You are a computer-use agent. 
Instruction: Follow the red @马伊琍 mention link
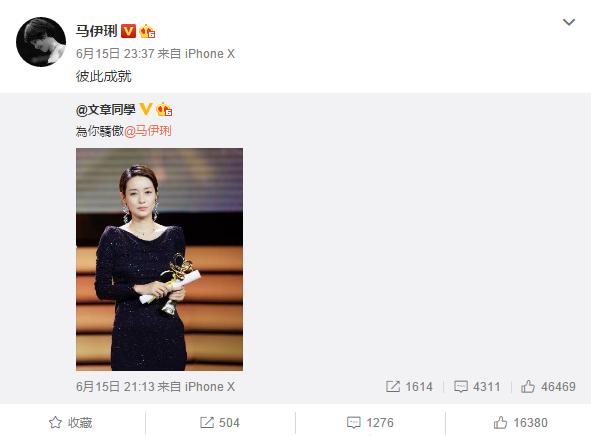[148, 131]
